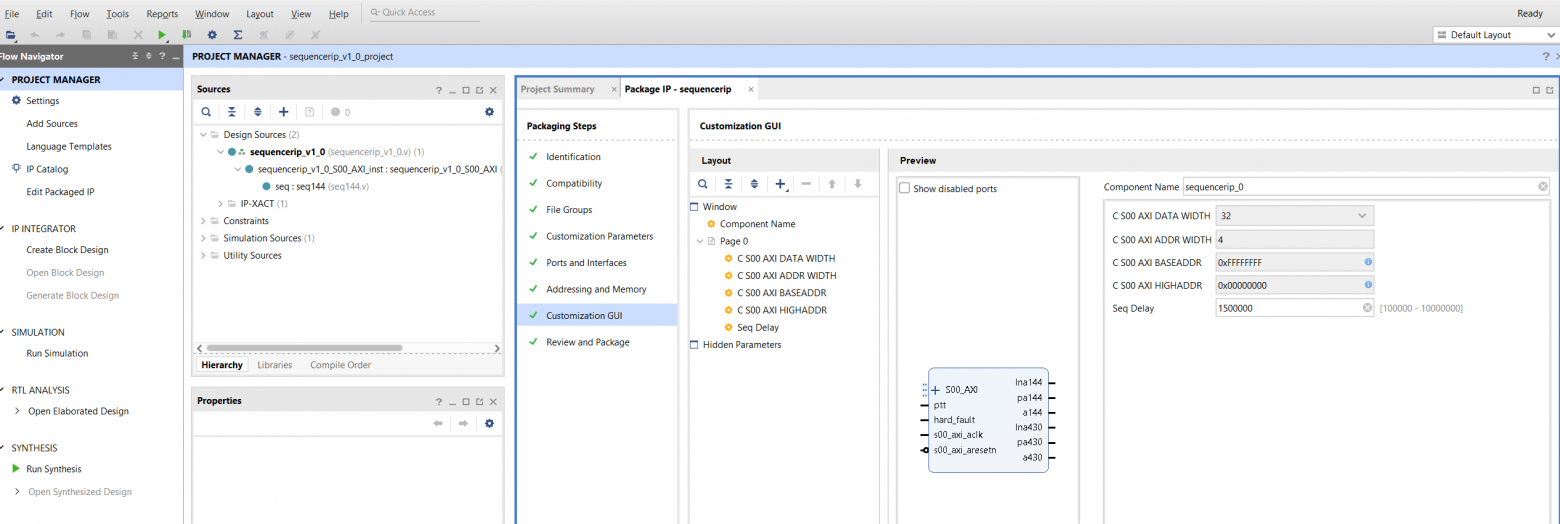Open Settings gear in main toolbar
1560x524 pixels.
(212, 35)
